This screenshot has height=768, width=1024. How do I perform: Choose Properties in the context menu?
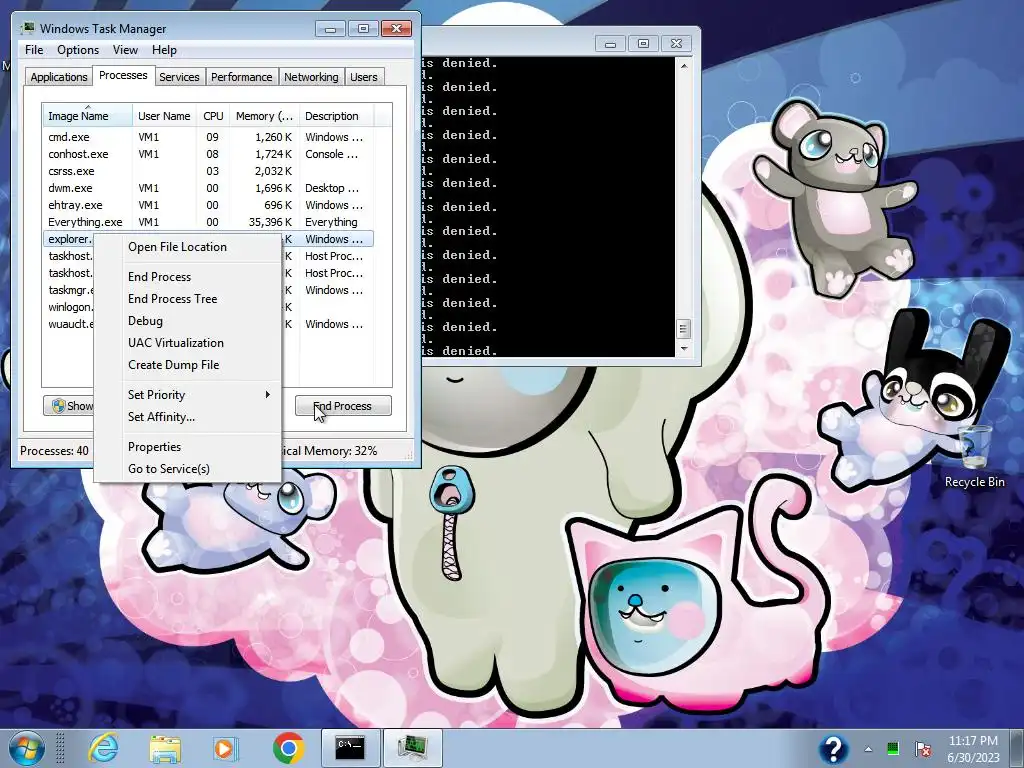point(188,447)
